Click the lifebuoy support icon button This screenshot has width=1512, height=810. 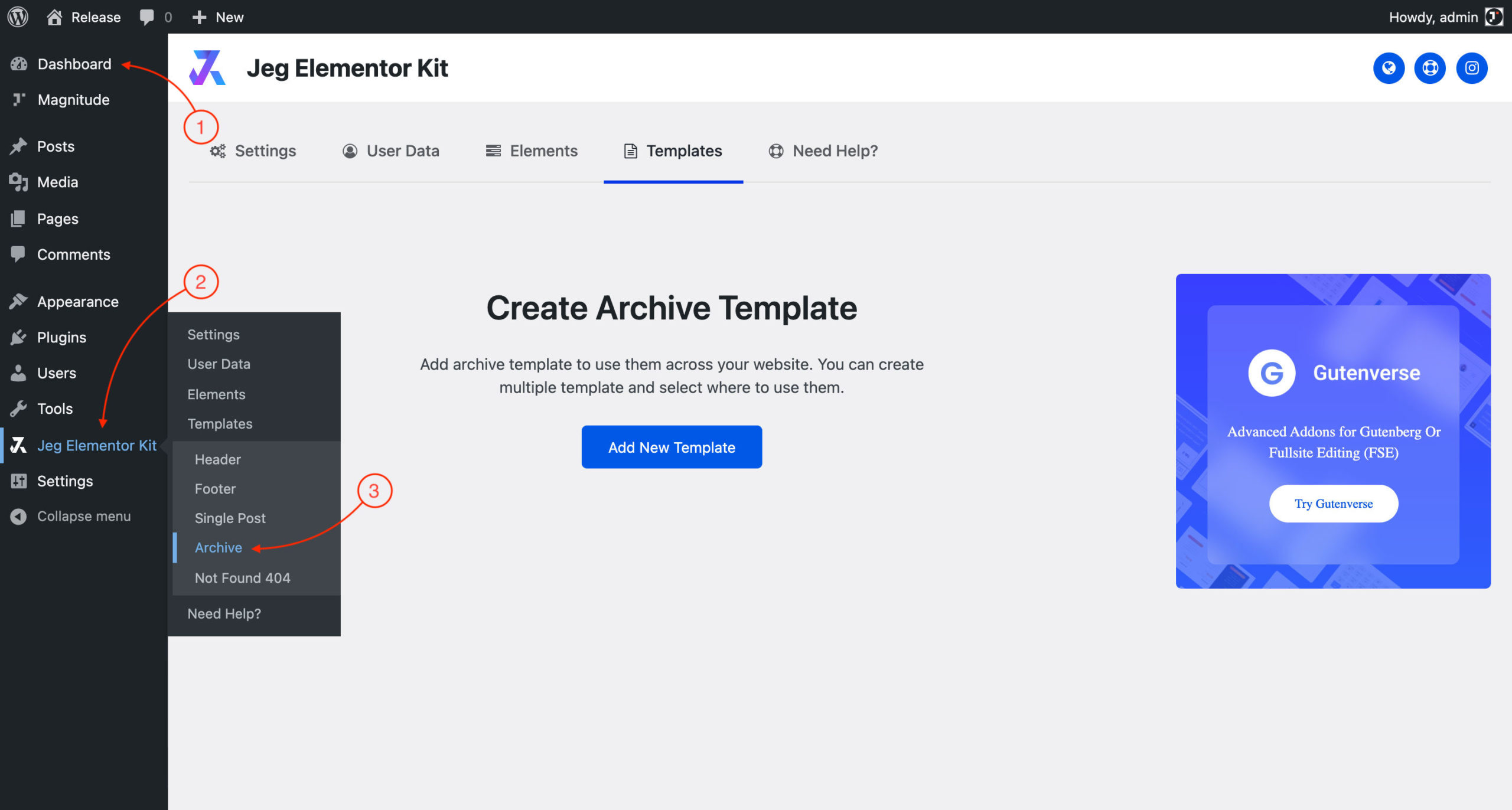(x=1430, y=68)
